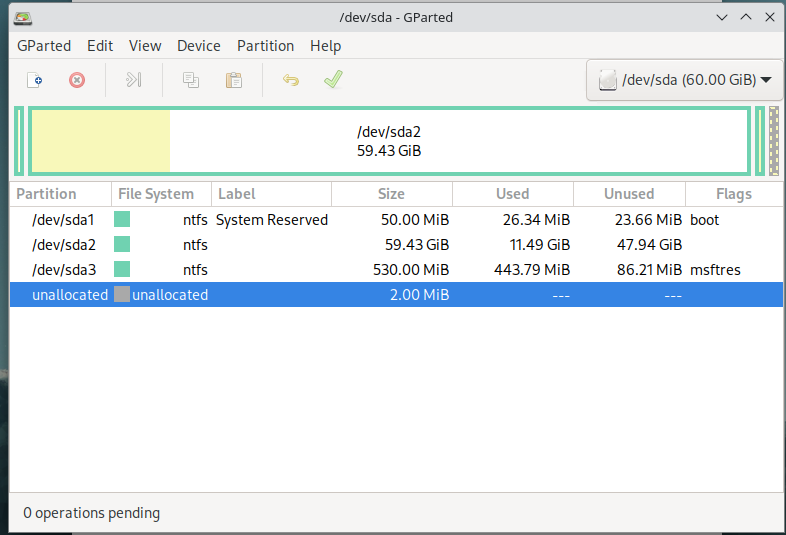Click the Size column header

[x=392, y=194]
